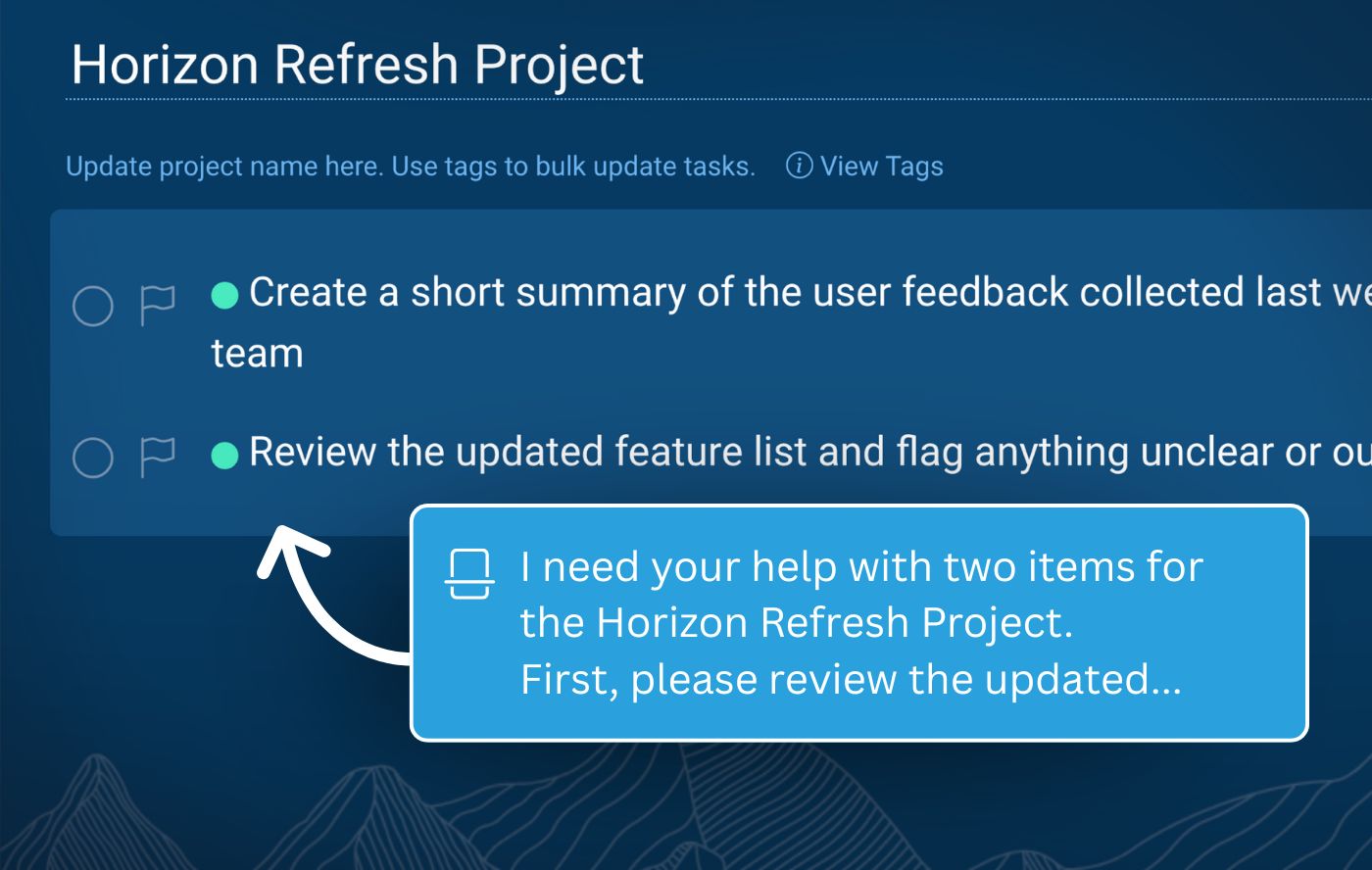Click the 'Update project name here' hint text
1372x870 pixels.
[225, 167]
